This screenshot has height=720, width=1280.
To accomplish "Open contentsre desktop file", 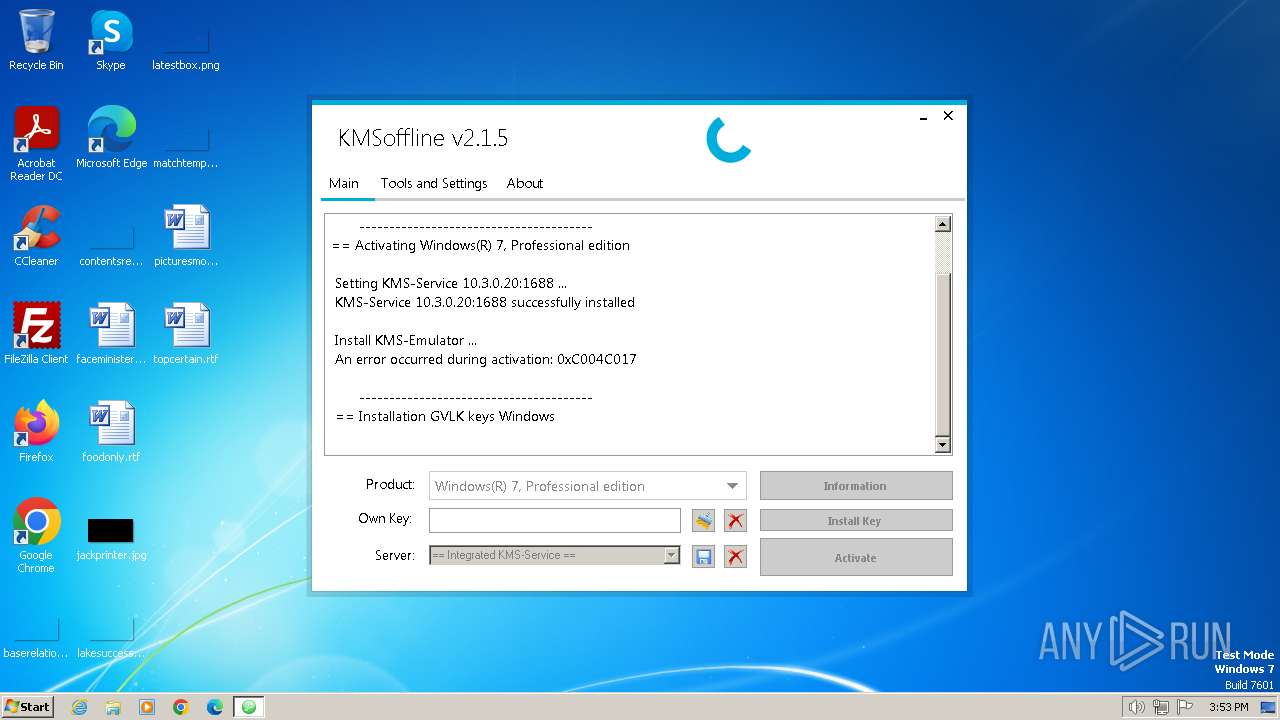I will [111, 246].
